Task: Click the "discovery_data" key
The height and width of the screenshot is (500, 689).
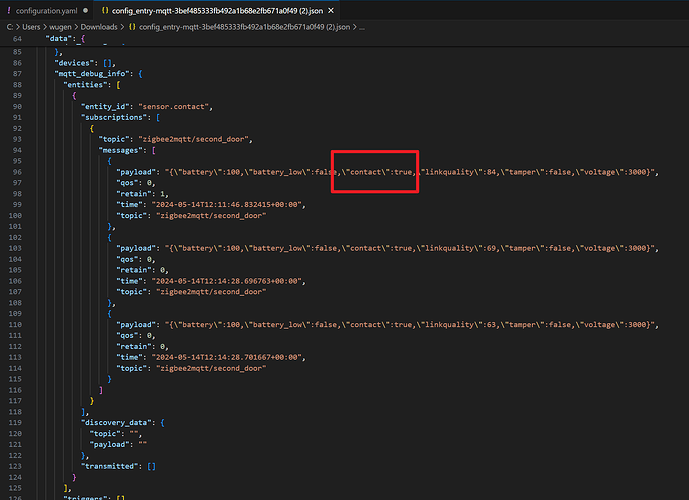Action: pos(116,423)
